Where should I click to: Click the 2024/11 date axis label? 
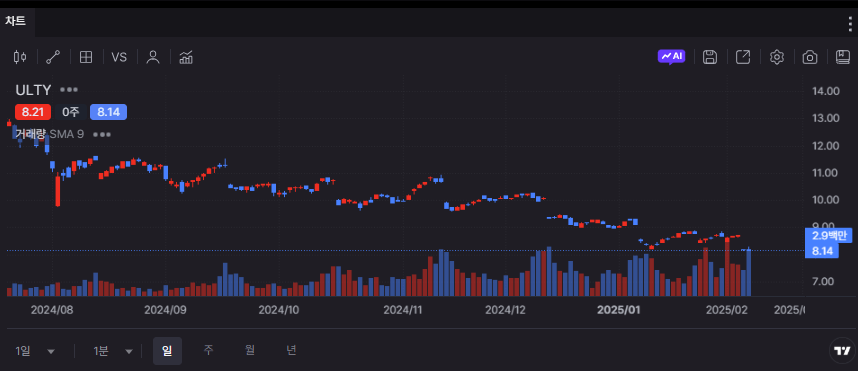click(403, 310)
